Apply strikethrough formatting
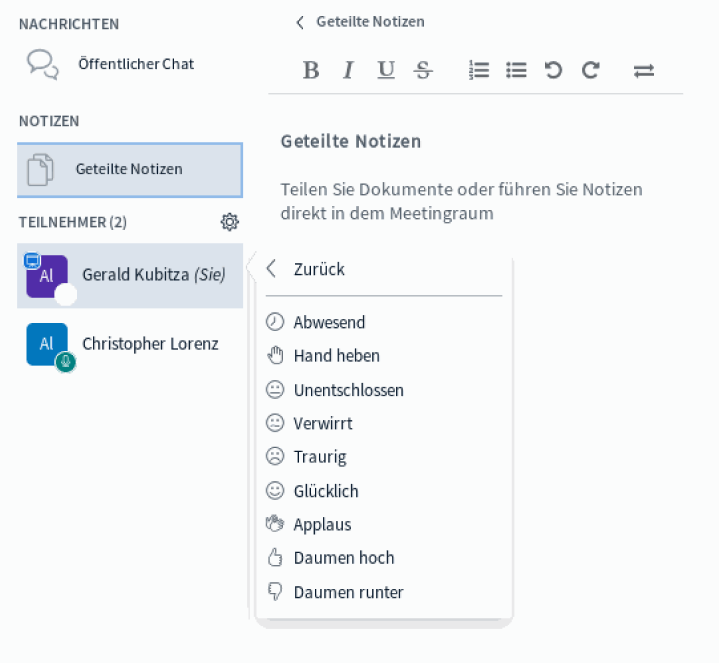This screenshot has width=719, height=663. [x=423, y=70]
